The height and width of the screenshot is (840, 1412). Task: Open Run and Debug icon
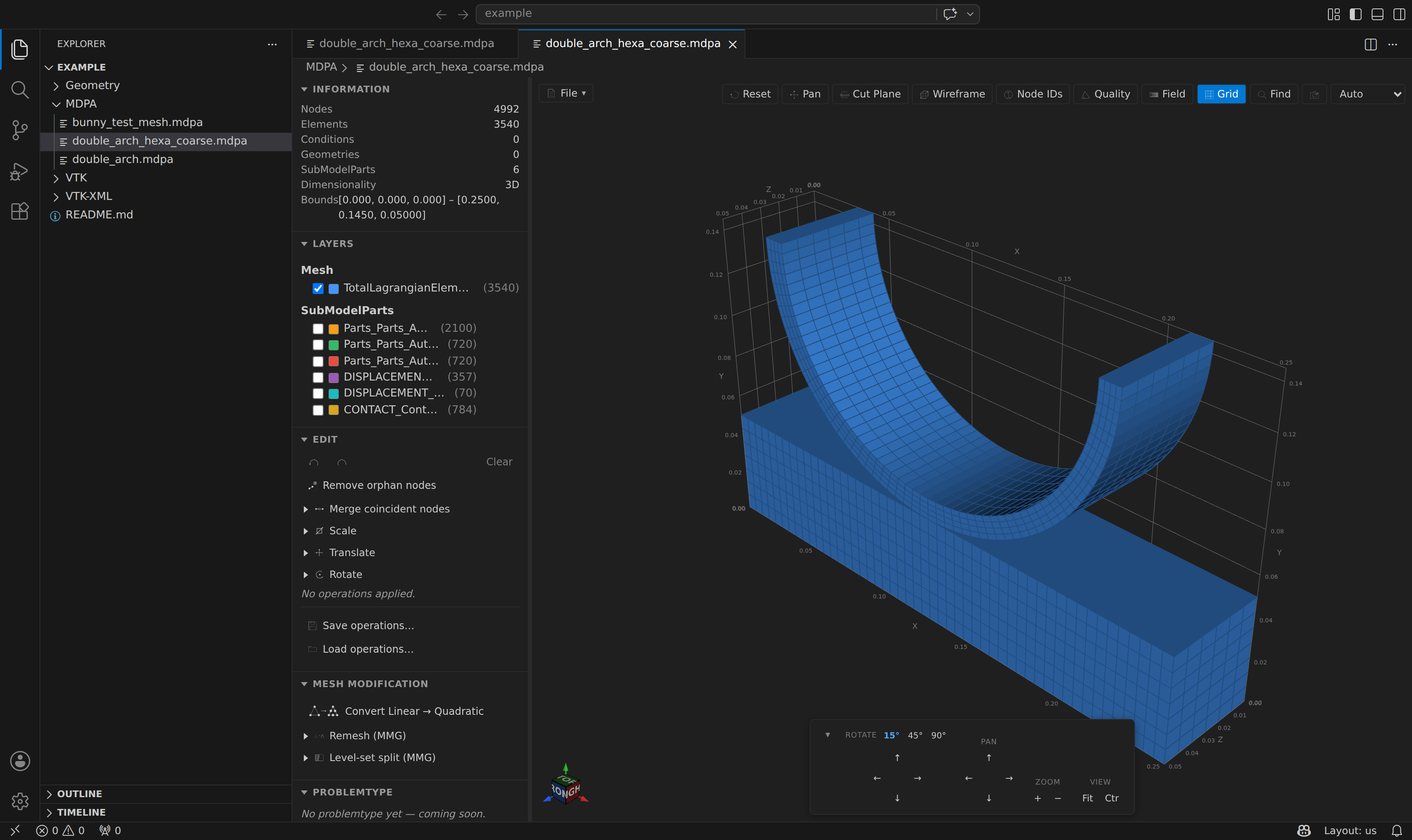point(20,171)
